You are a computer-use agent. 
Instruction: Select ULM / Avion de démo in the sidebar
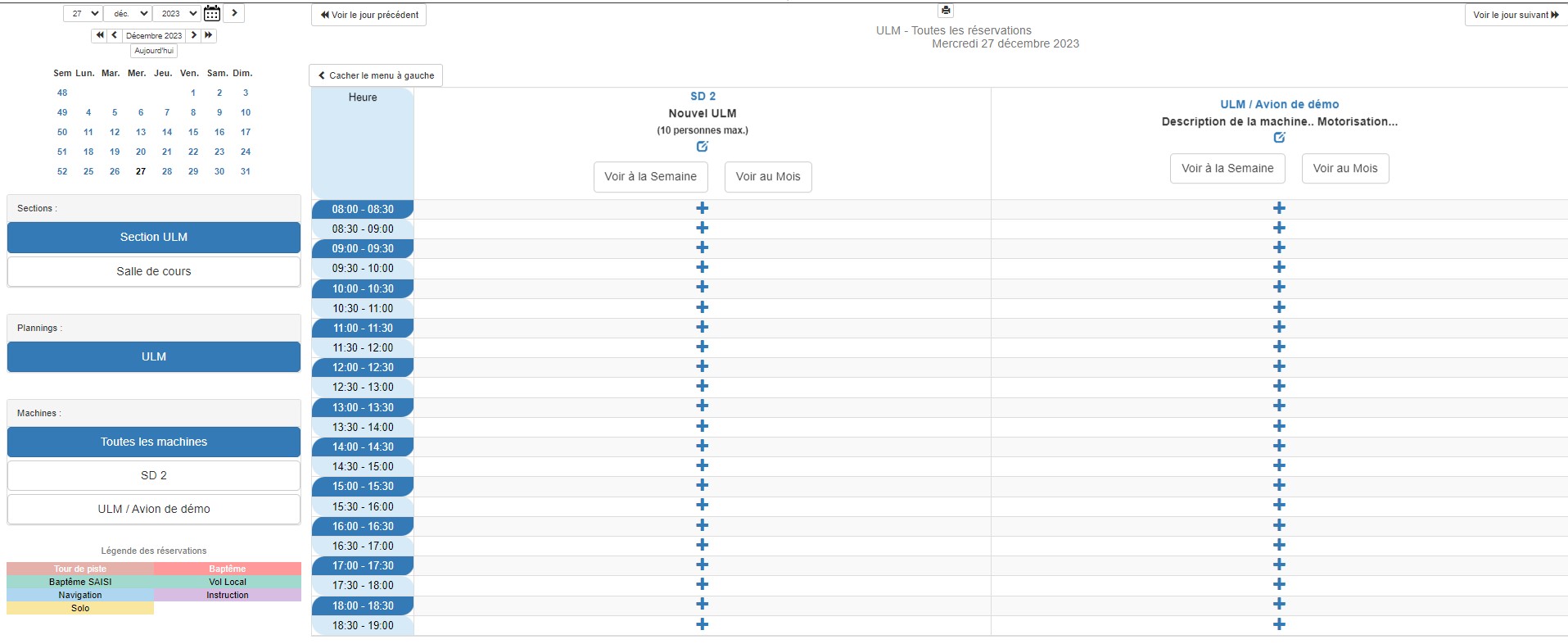[154, 509]
